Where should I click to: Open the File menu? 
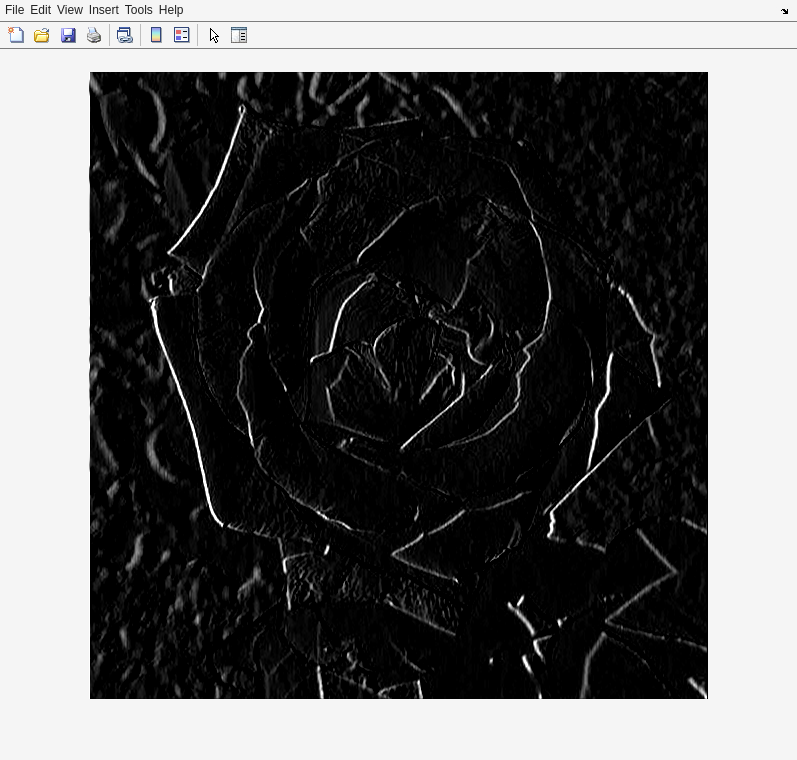(14, 10)
